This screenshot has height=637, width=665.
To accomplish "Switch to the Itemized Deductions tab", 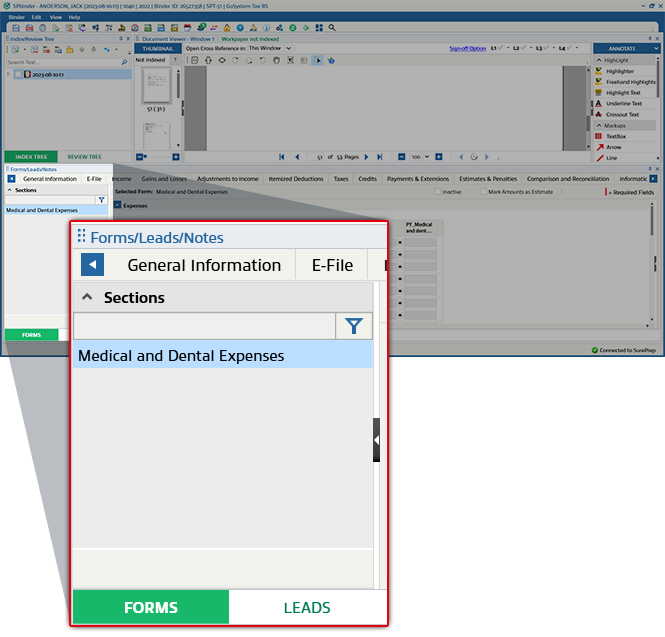I will pos(296,179).
